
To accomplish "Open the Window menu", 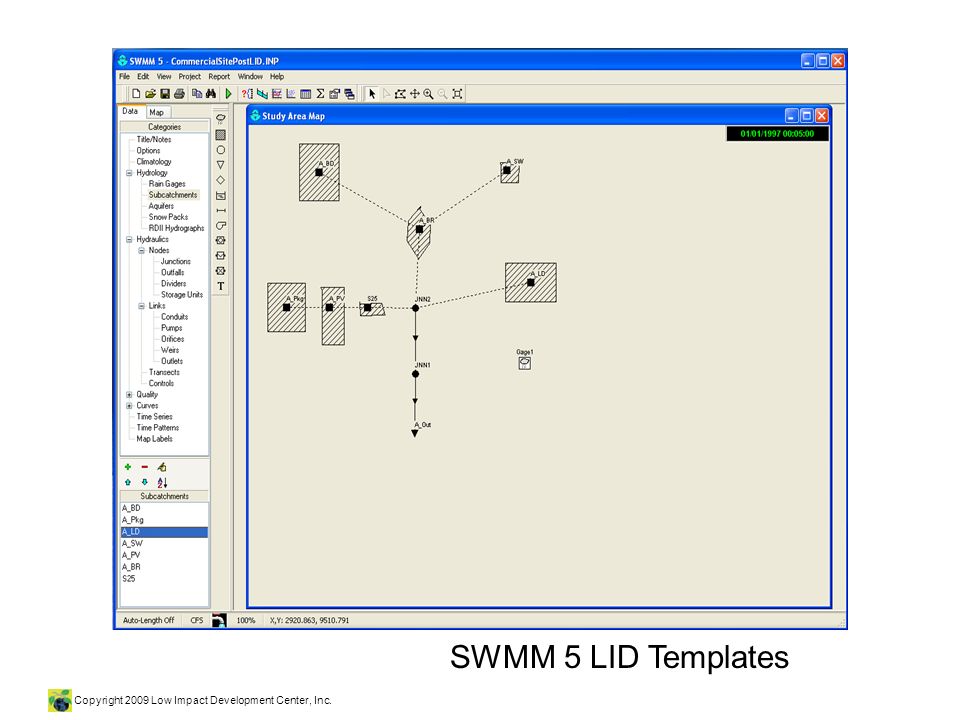I will coord(250,77).
